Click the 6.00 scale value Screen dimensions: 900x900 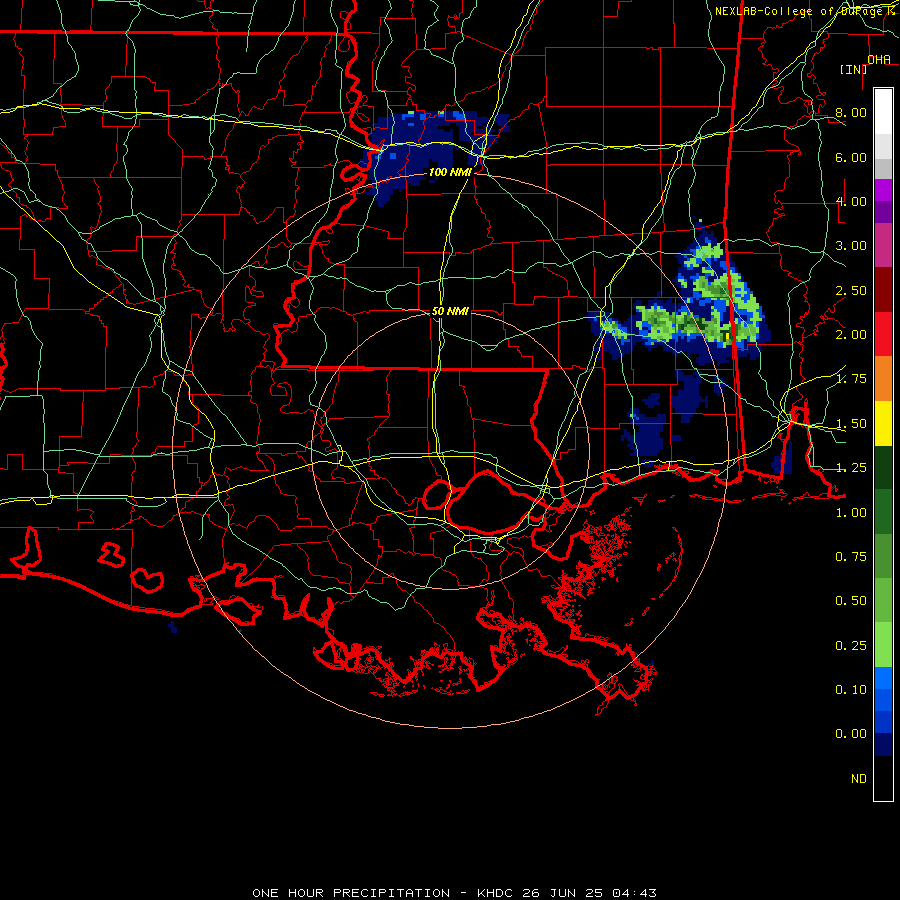click(851, 157)
